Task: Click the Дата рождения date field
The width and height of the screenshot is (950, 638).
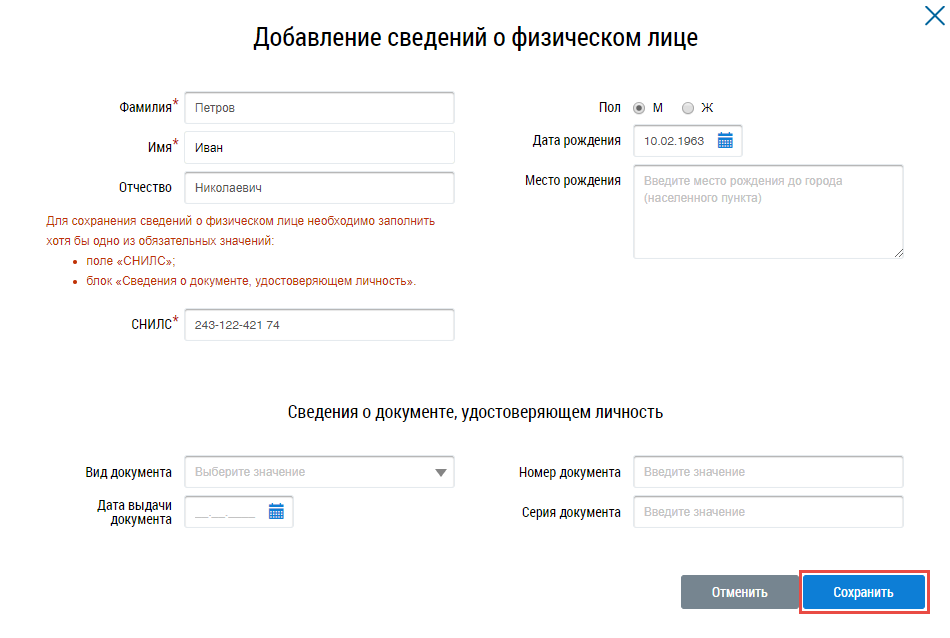Action: (x=675, y=141)
